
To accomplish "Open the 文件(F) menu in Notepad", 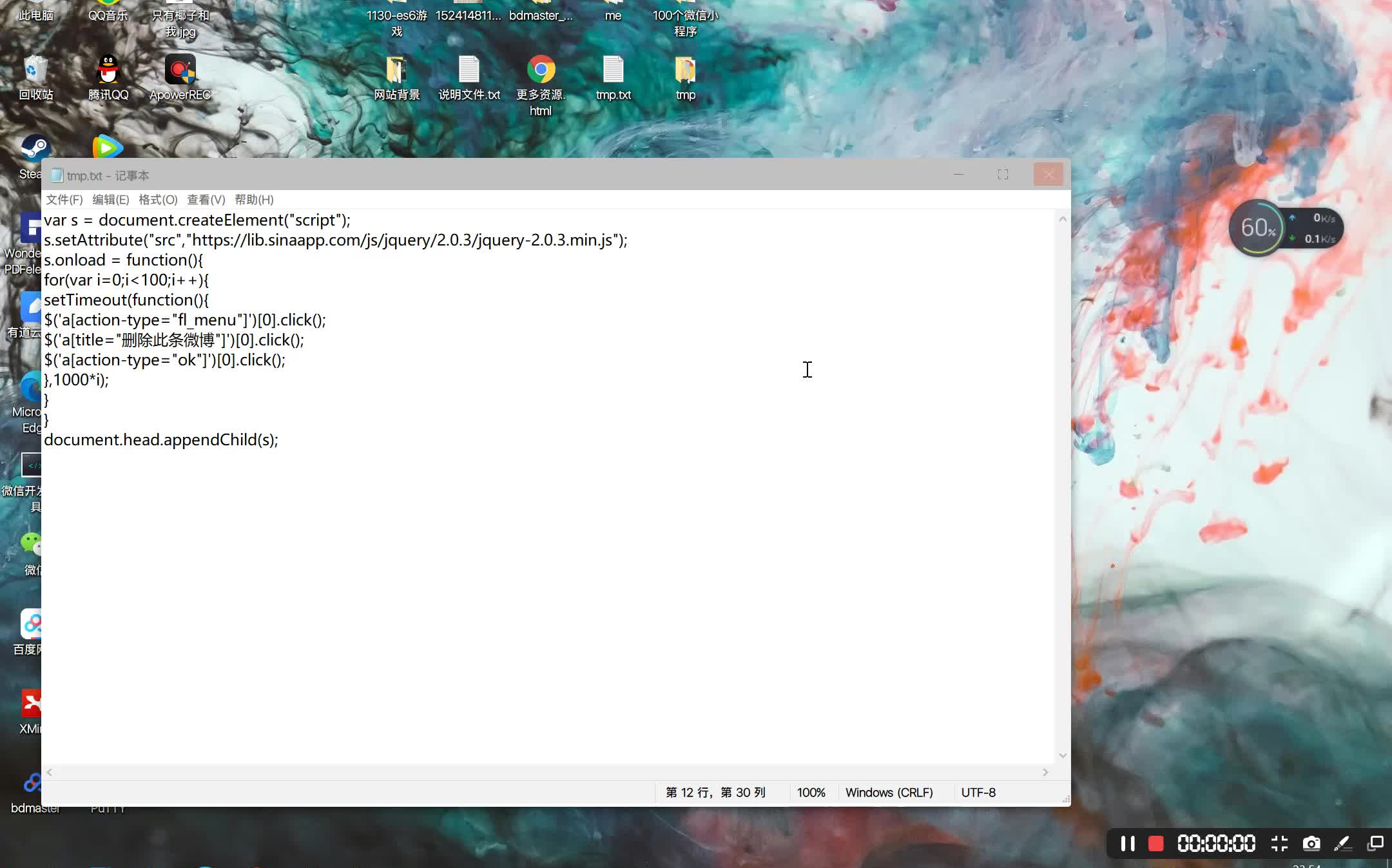I will pos(64,200).
